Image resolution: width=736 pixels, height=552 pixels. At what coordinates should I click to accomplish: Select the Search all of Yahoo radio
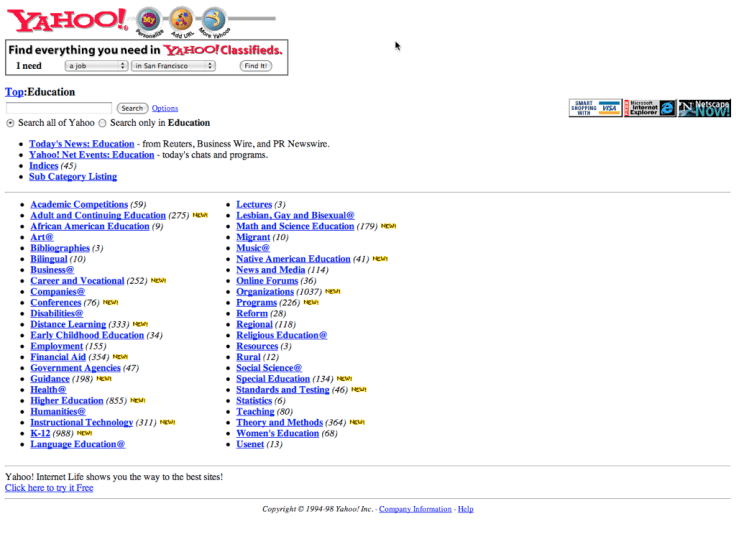[10, 123]
